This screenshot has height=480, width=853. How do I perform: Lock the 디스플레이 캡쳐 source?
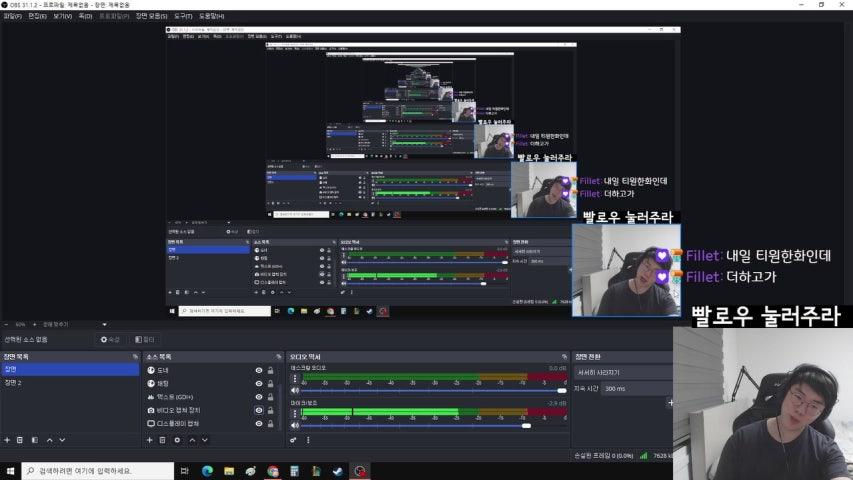270,423
